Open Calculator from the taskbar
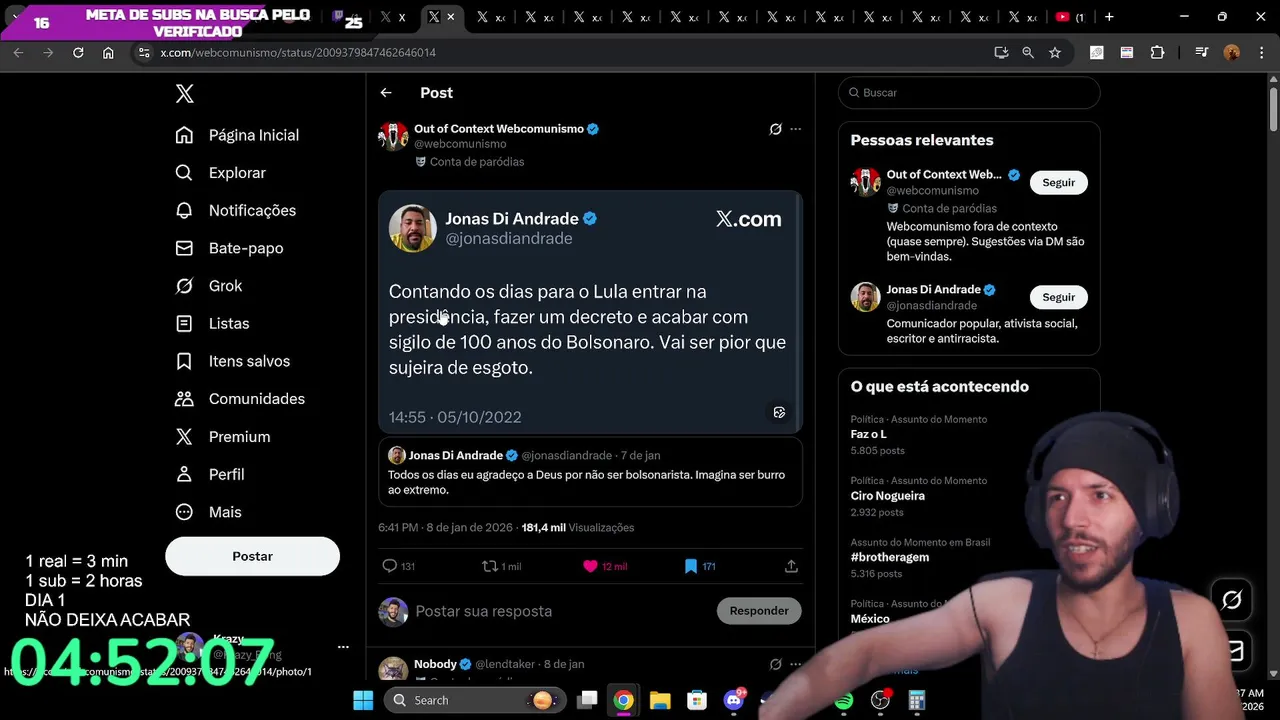The image size is (1280, 720). (x=917, y=700)
